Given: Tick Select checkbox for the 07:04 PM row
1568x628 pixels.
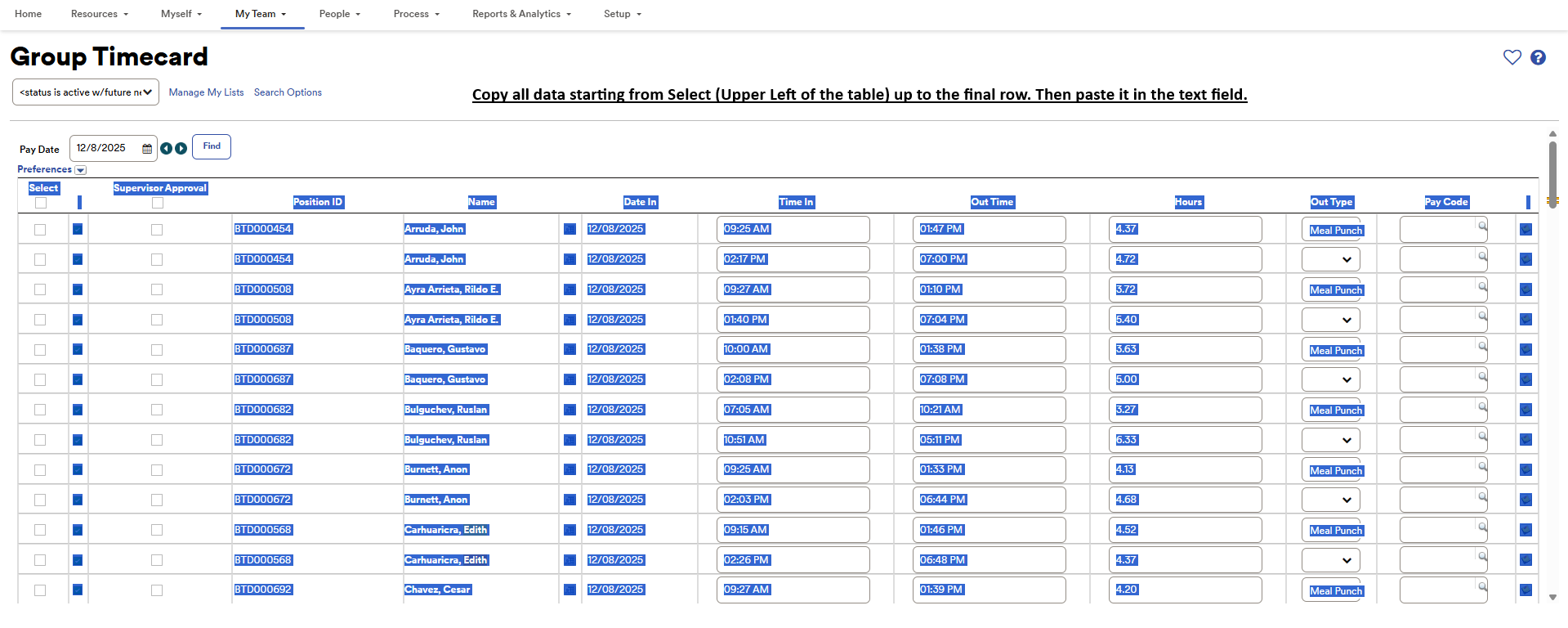Looking at the screenshot, I should [x=40, y=320].
